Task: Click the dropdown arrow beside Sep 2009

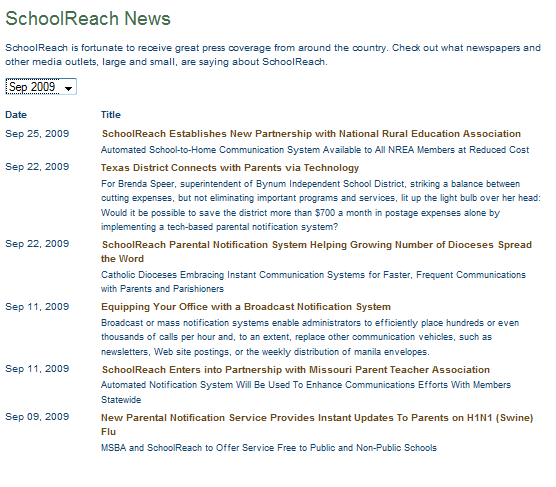Action: click(x=68, y=88)
